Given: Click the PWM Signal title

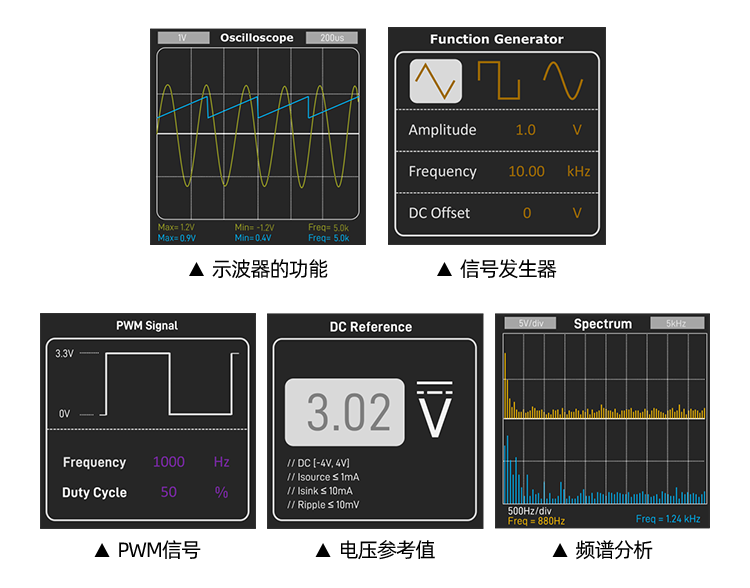Looking at the screenshot, I should [x=147, y=325].
